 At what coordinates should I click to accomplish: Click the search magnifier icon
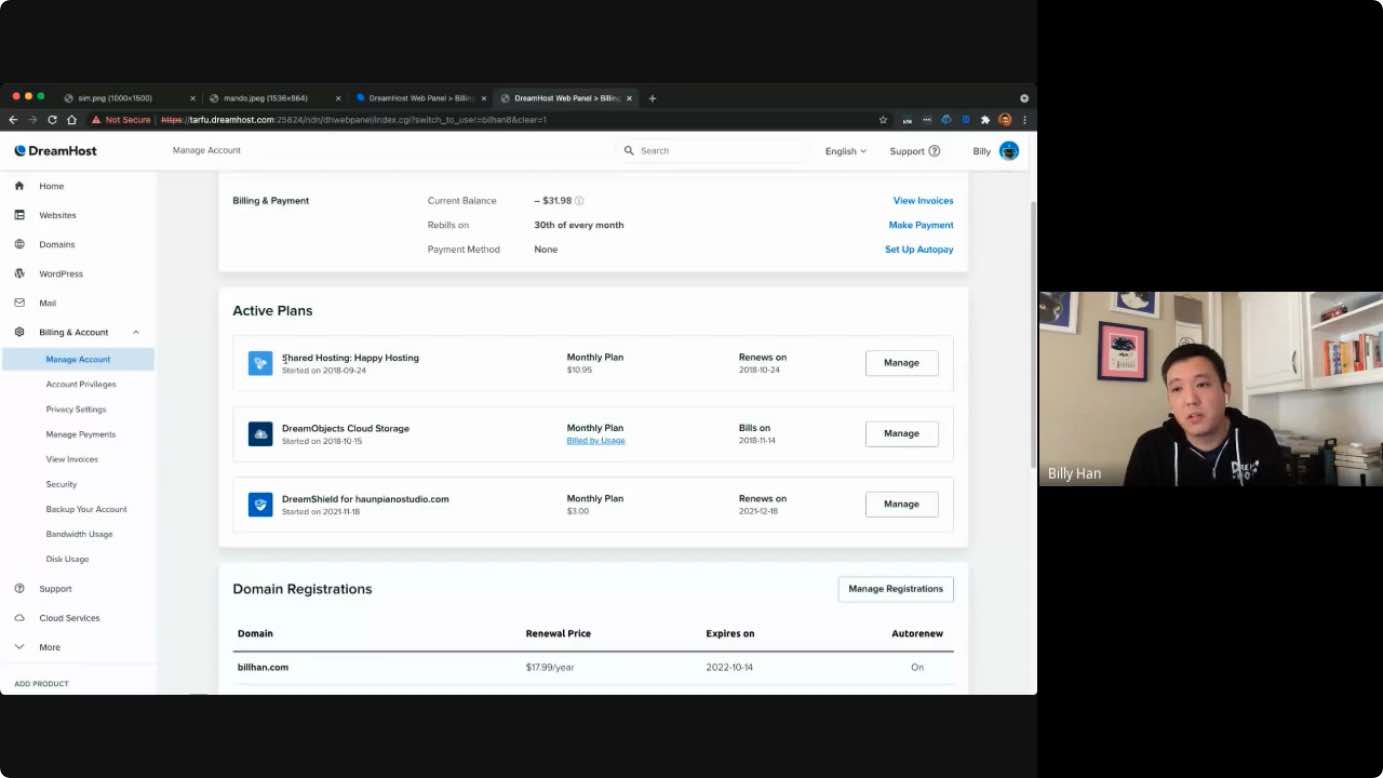point(629,151)
